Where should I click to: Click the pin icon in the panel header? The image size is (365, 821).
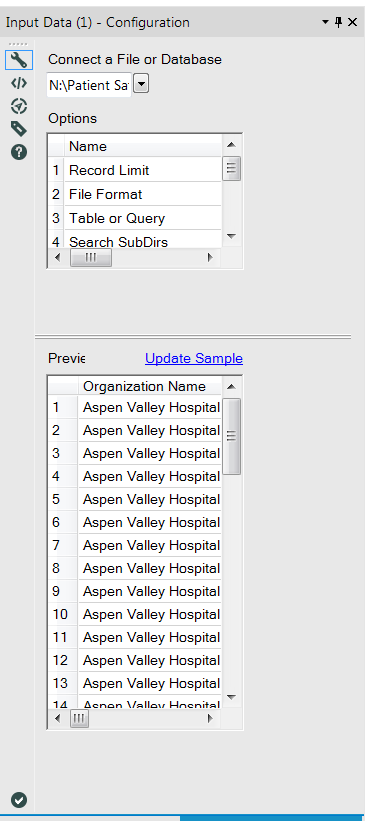338,22
